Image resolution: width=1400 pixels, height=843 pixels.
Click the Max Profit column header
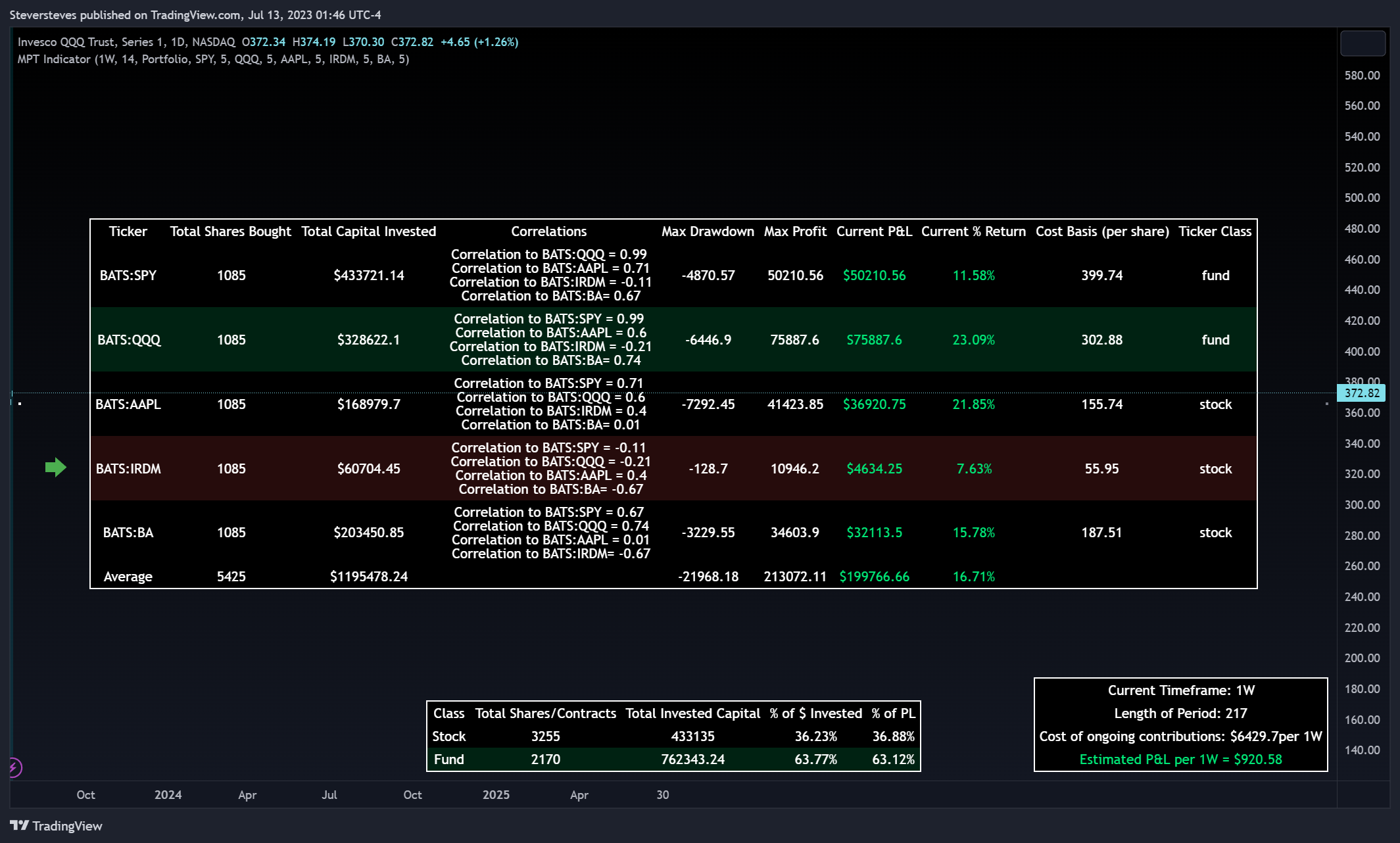(795, 231)
